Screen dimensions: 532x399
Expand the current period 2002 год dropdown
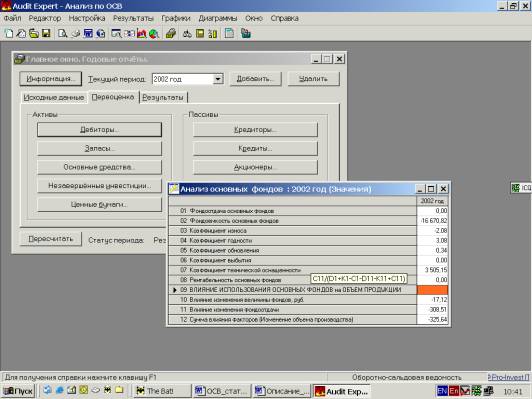tap(218, 79)
